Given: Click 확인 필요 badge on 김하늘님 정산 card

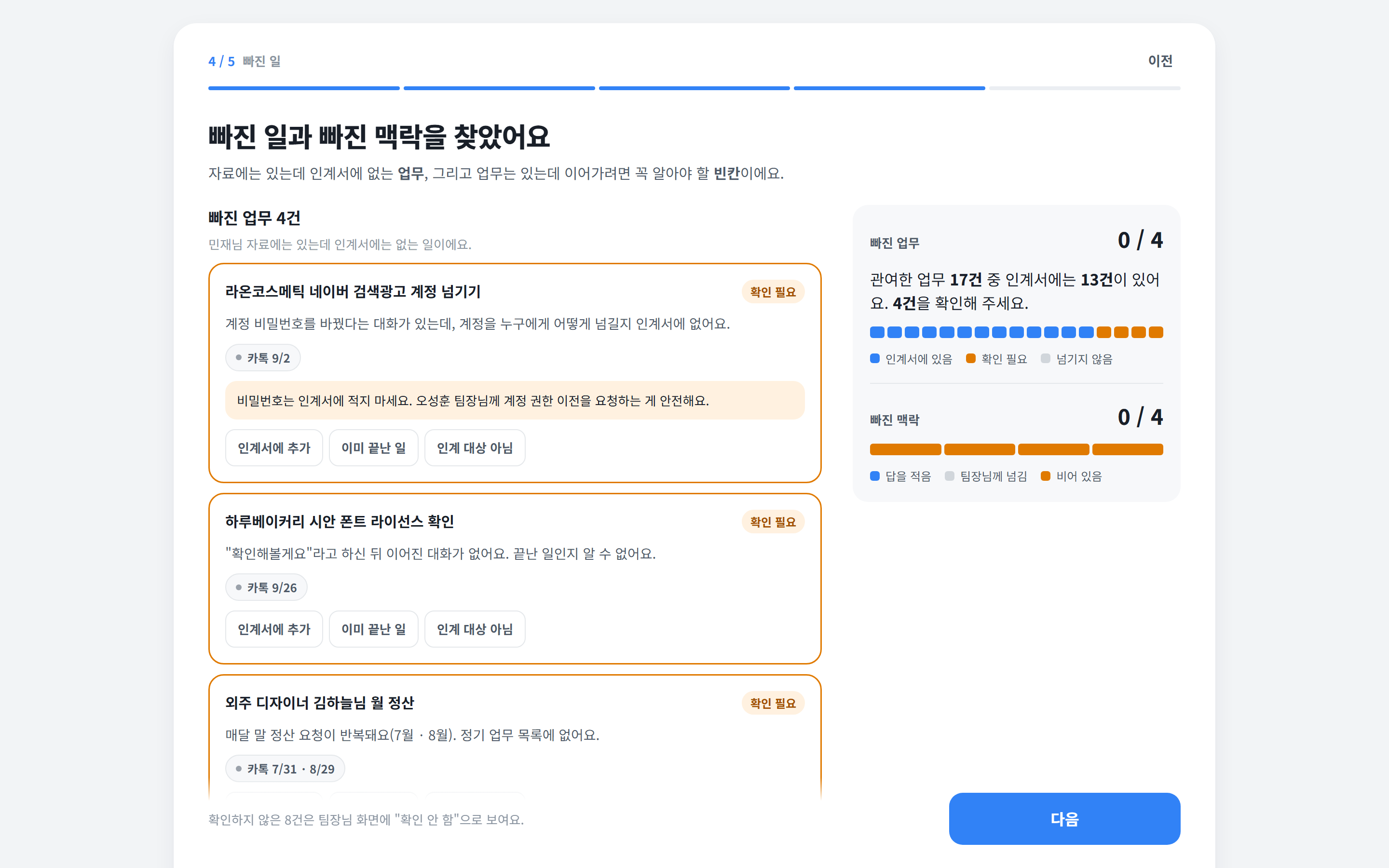Looking at the screenshot, I should 773,703.
